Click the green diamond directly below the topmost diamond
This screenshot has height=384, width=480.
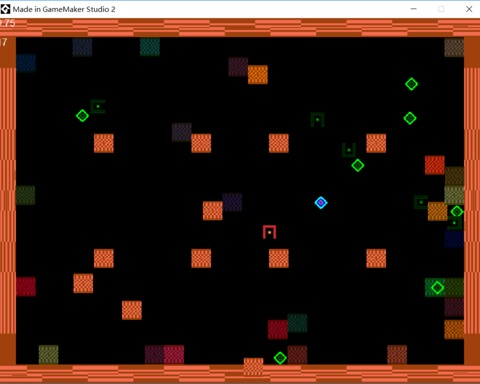click(410, 118)
